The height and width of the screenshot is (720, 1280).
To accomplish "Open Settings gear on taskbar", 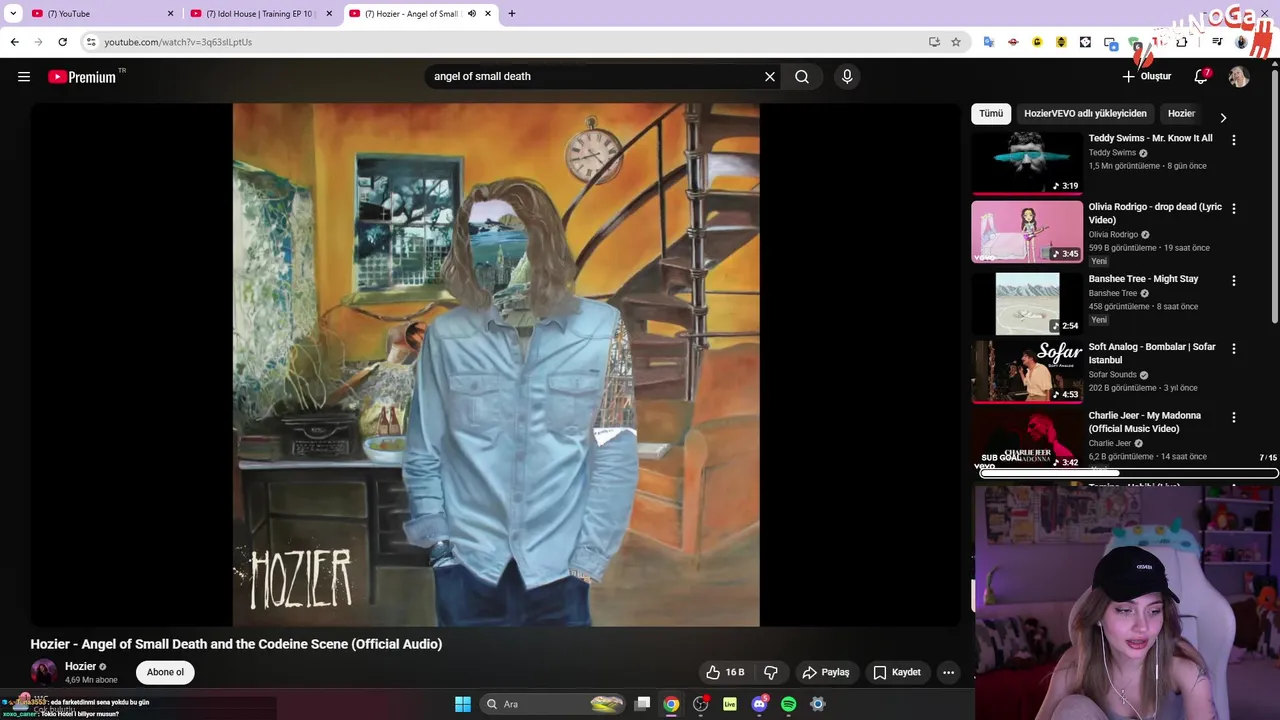I will click(817, 704).
